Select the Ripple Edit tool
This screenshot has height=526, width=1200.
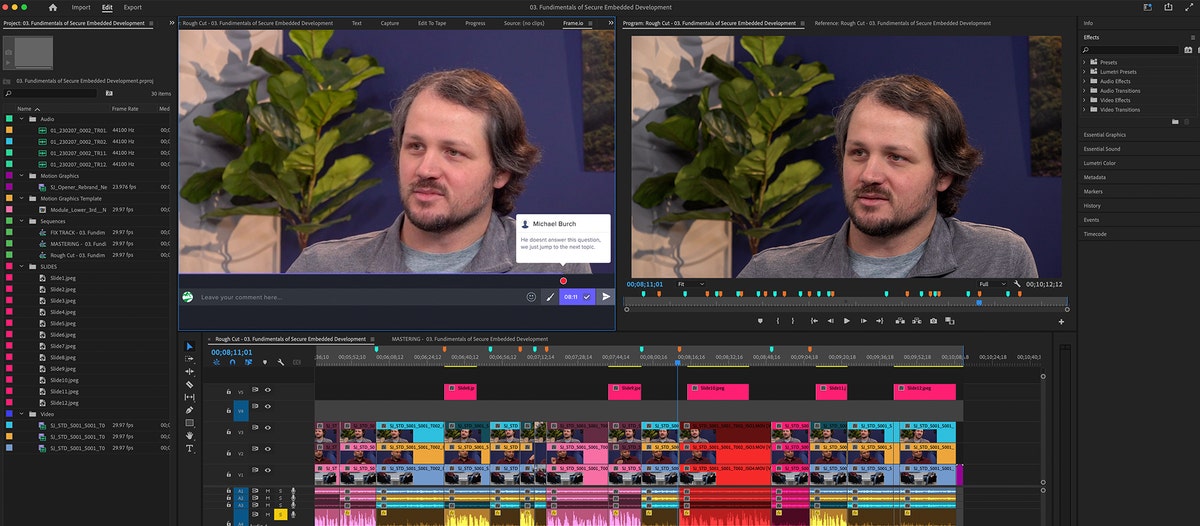(190, 372)
